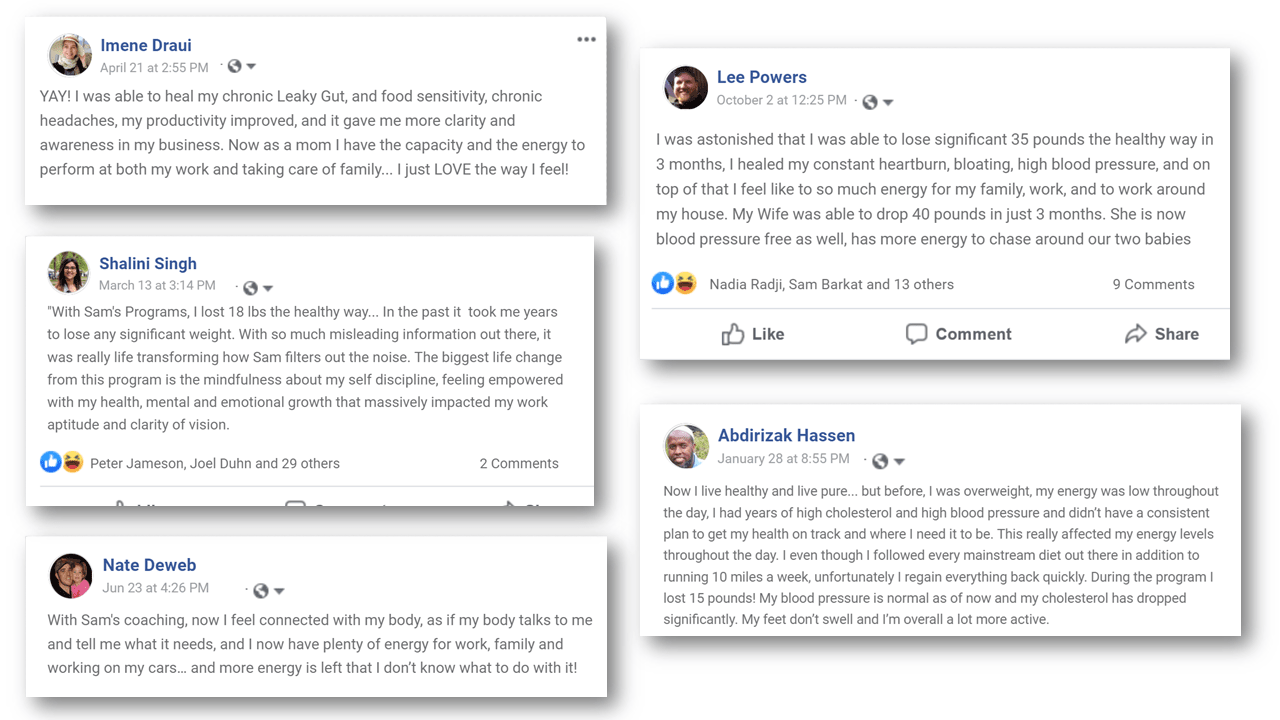Click Lee Powers' profile picture
Viewport: 1280px width, 720px height.
tap(686, 88)
